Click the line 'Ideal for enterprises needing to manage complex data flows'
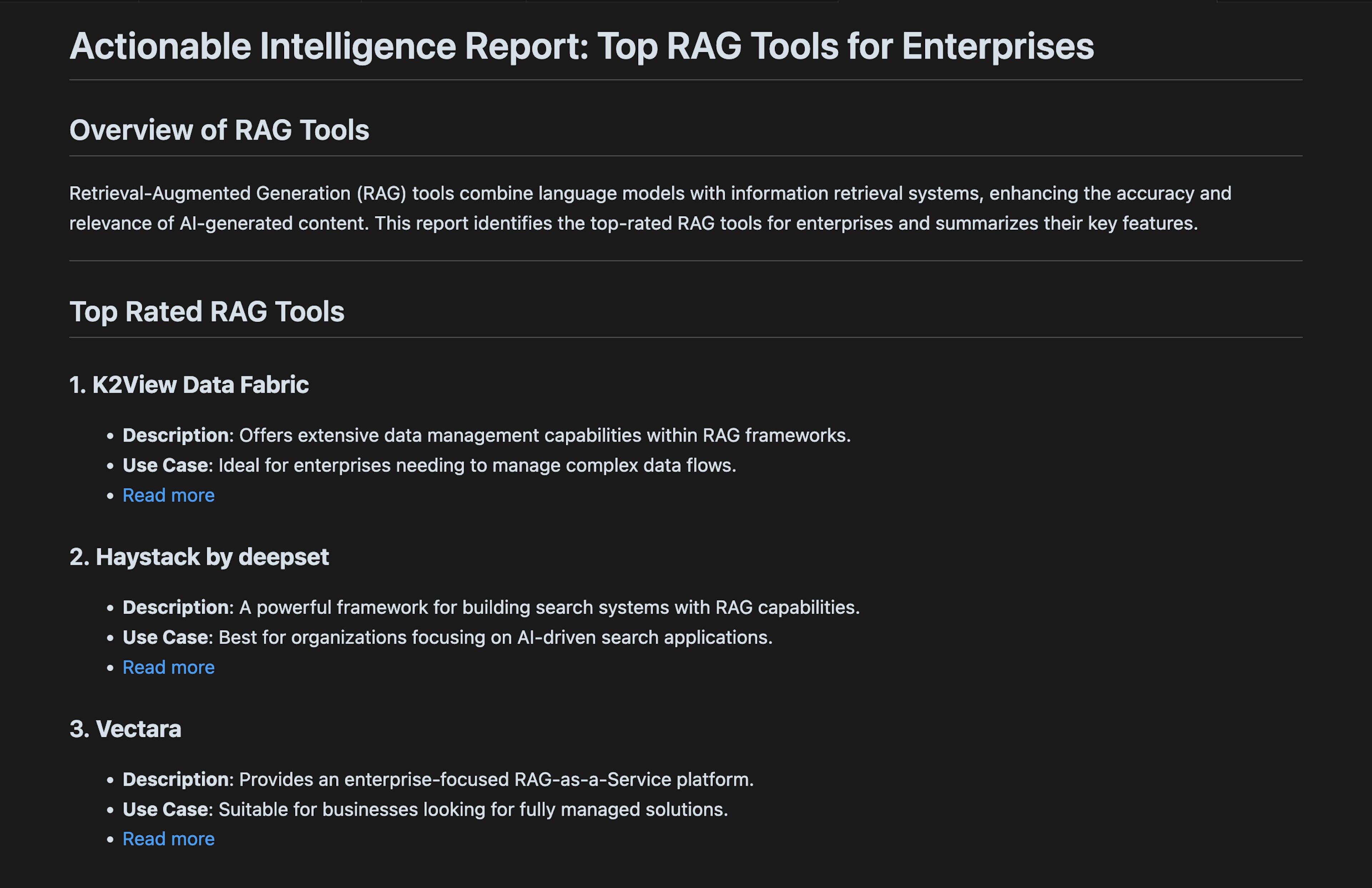The width and height of the screenshot is (1372, 888). (429, 465)
